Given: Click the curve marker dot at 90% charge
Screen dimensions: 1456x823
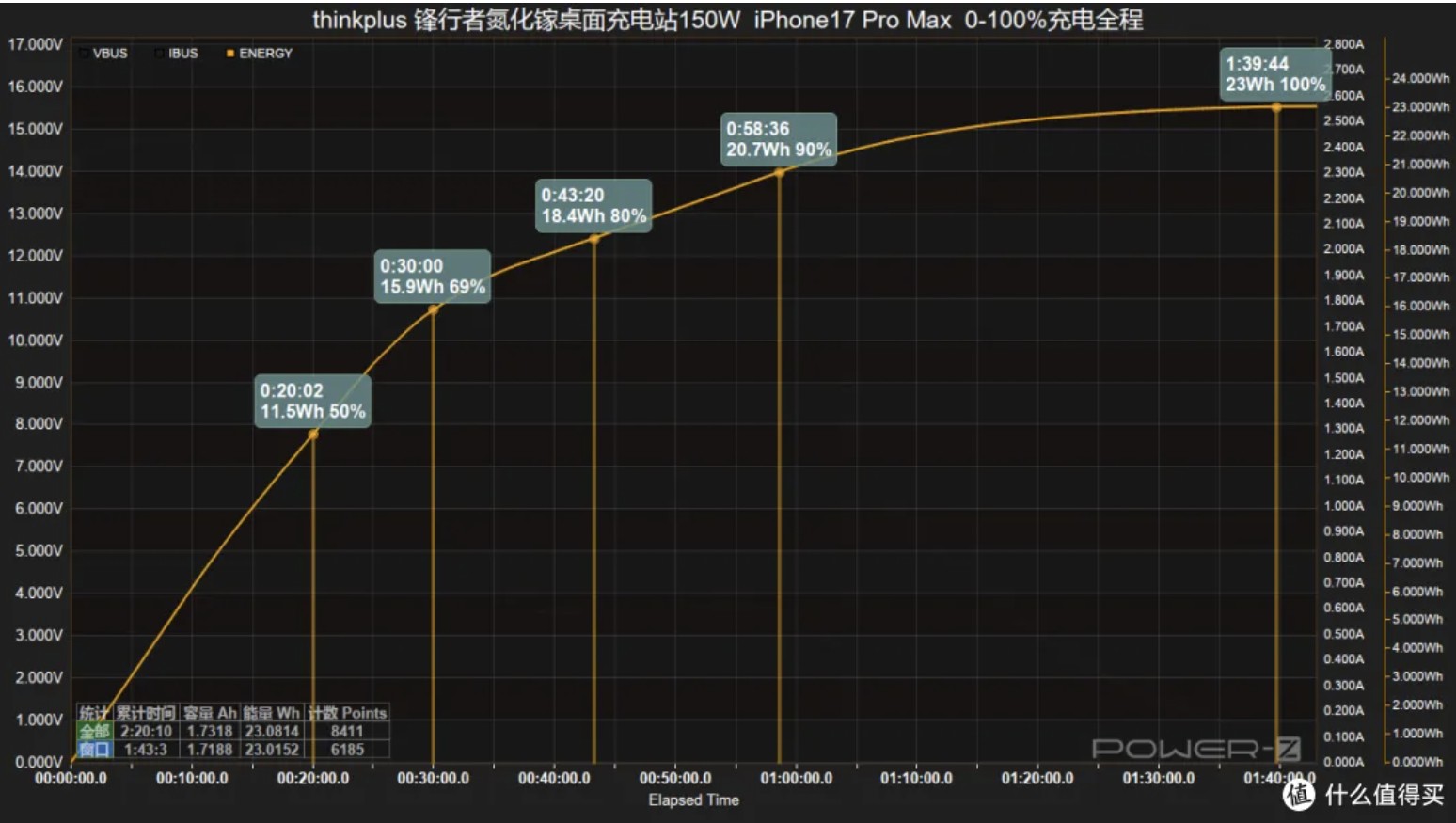Looking at the screenshot, I should tap(780, 172).
